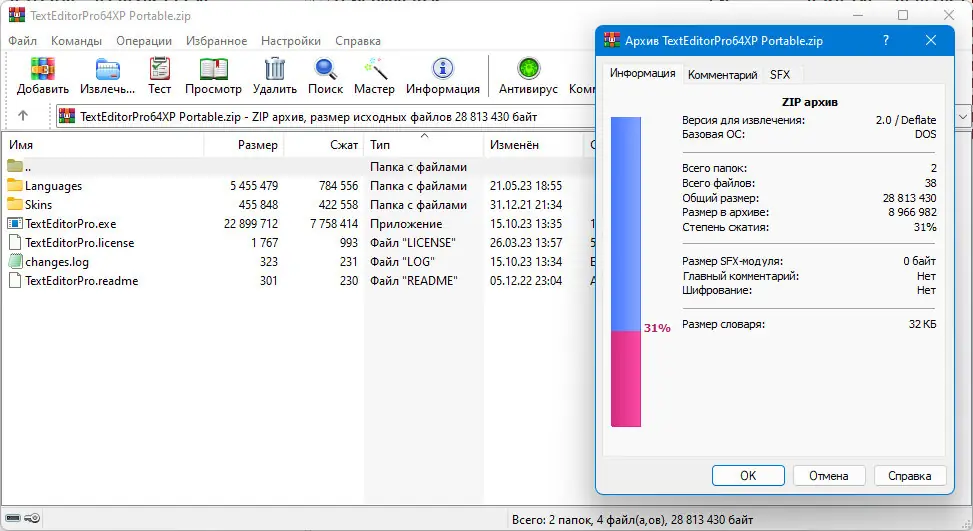Click the key password icon in status bar
The height and width of the screenshot is (531, 973).
click(x=33, y=518)
